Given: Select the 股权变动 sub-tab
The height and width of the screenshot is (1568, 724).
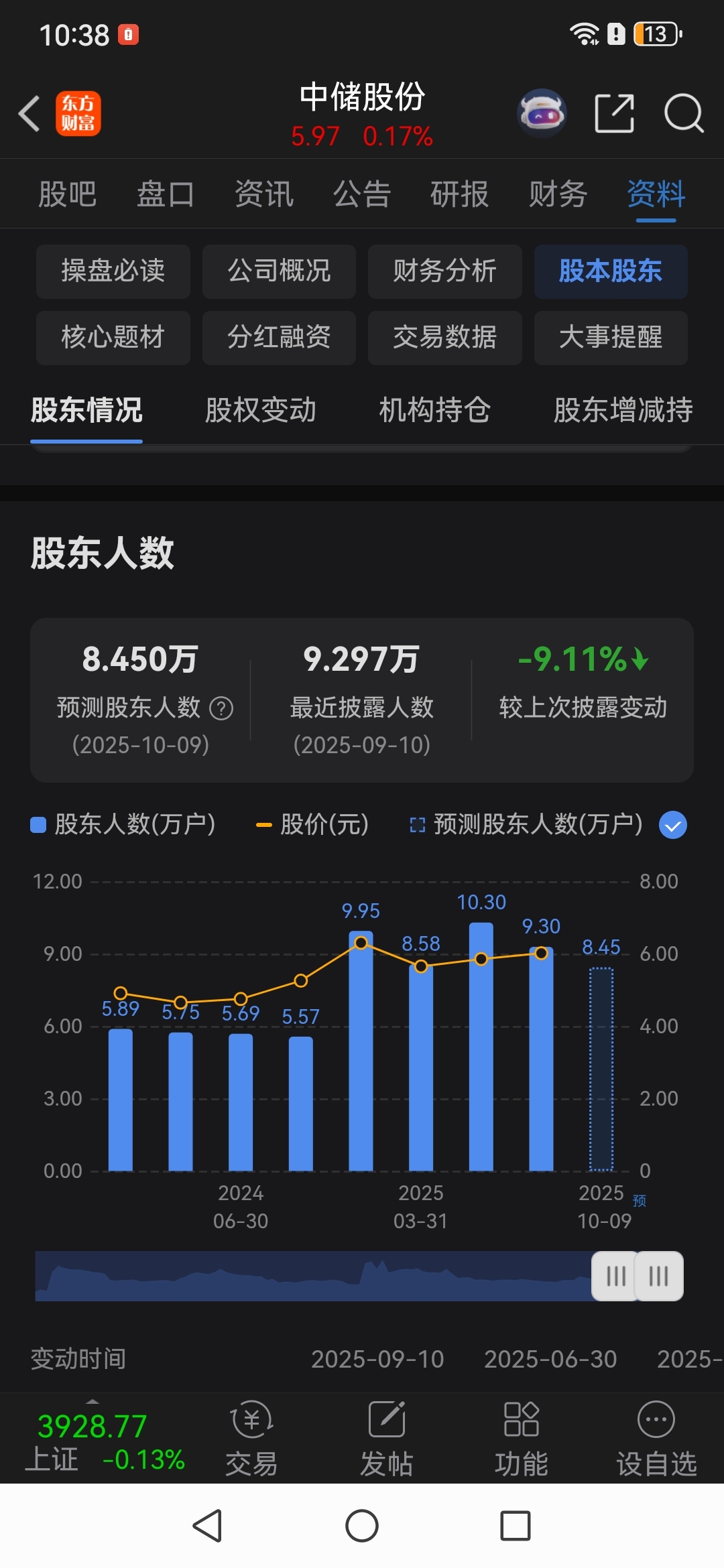Looking at the screenshot, I should coord(261,410).
